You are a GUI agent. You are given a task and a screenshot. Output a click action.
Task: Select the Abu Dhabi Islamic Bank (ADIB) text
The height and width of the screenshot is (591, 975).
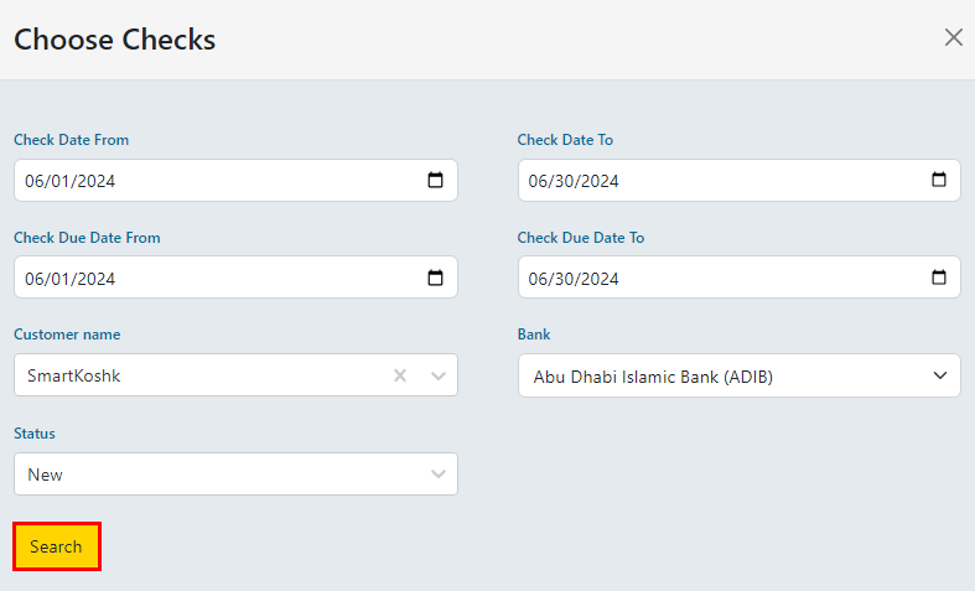click(x=652, y=377)
